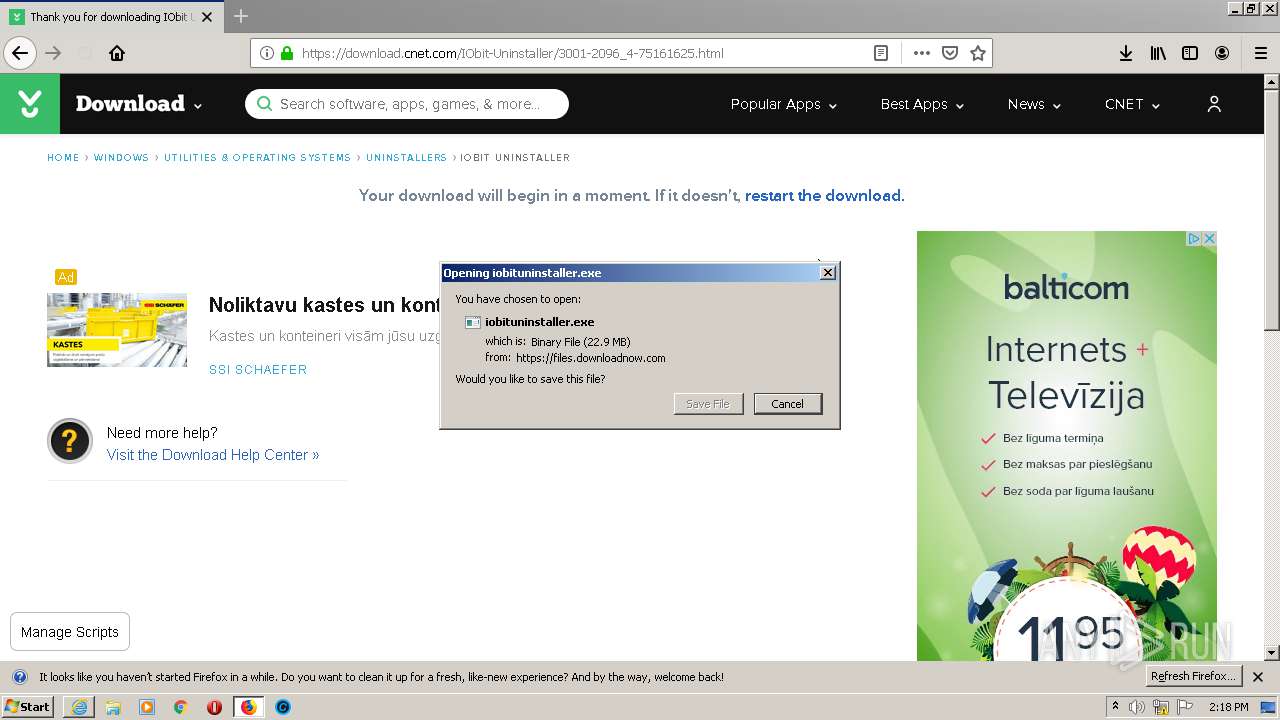Expand the Best Apps menu

pos(922,104)
